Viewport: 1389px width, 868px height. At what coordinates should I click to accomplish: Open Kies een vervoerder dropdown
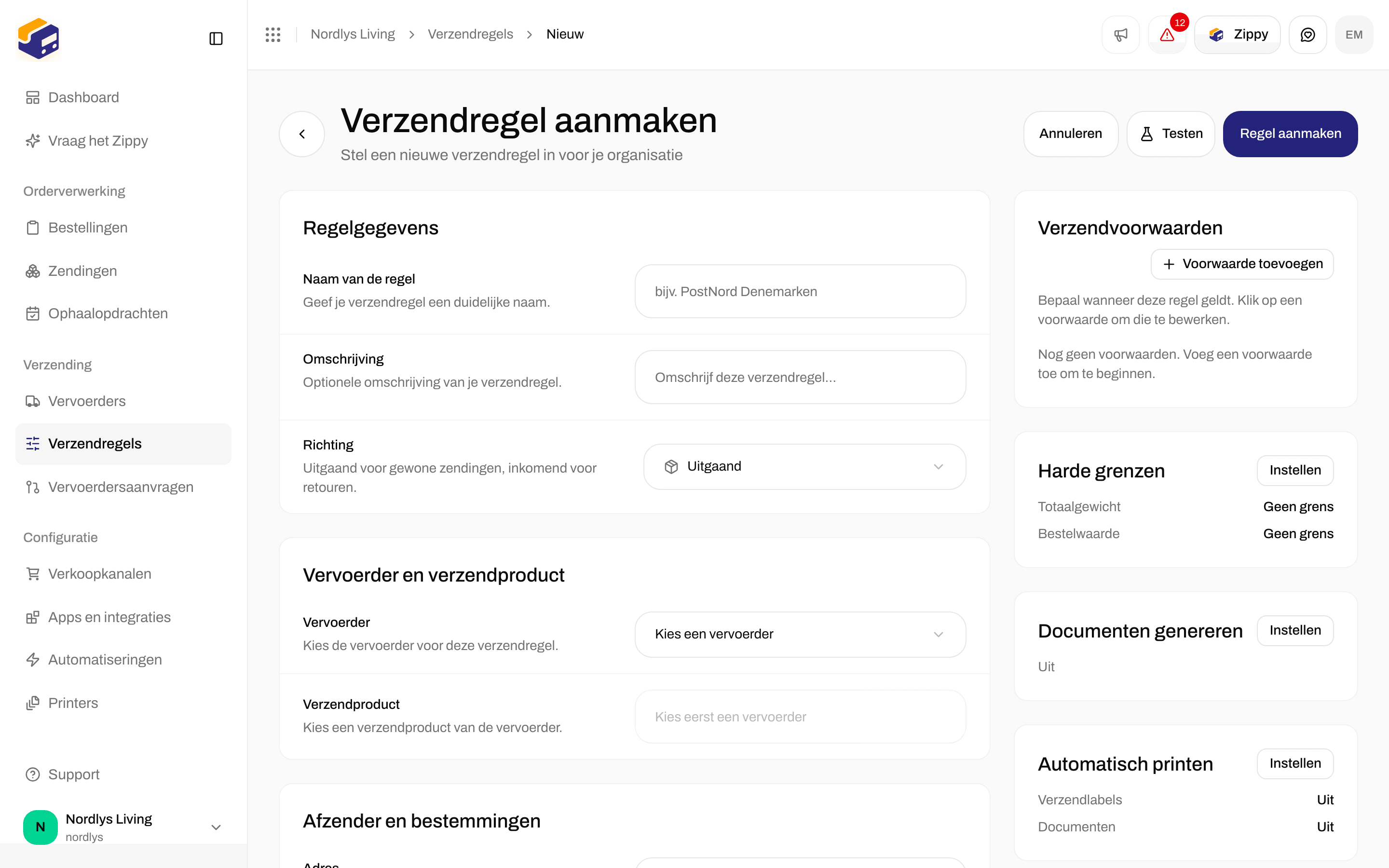pos(800,634)
